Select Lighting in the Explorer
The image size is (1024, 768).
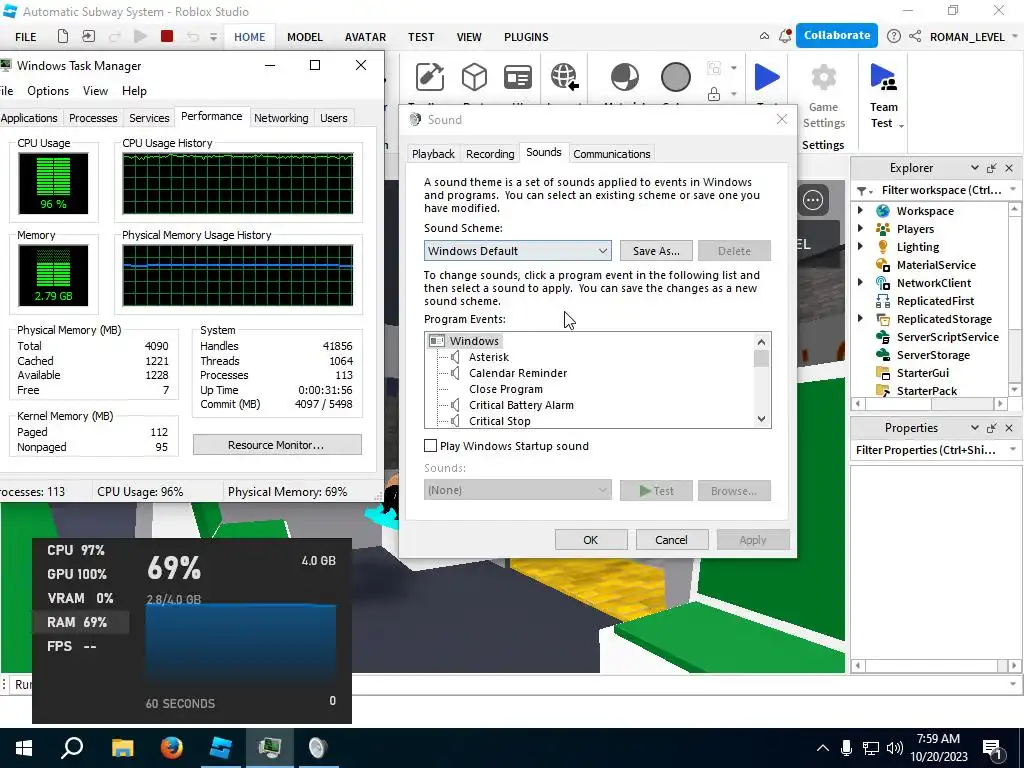(918, 247)
